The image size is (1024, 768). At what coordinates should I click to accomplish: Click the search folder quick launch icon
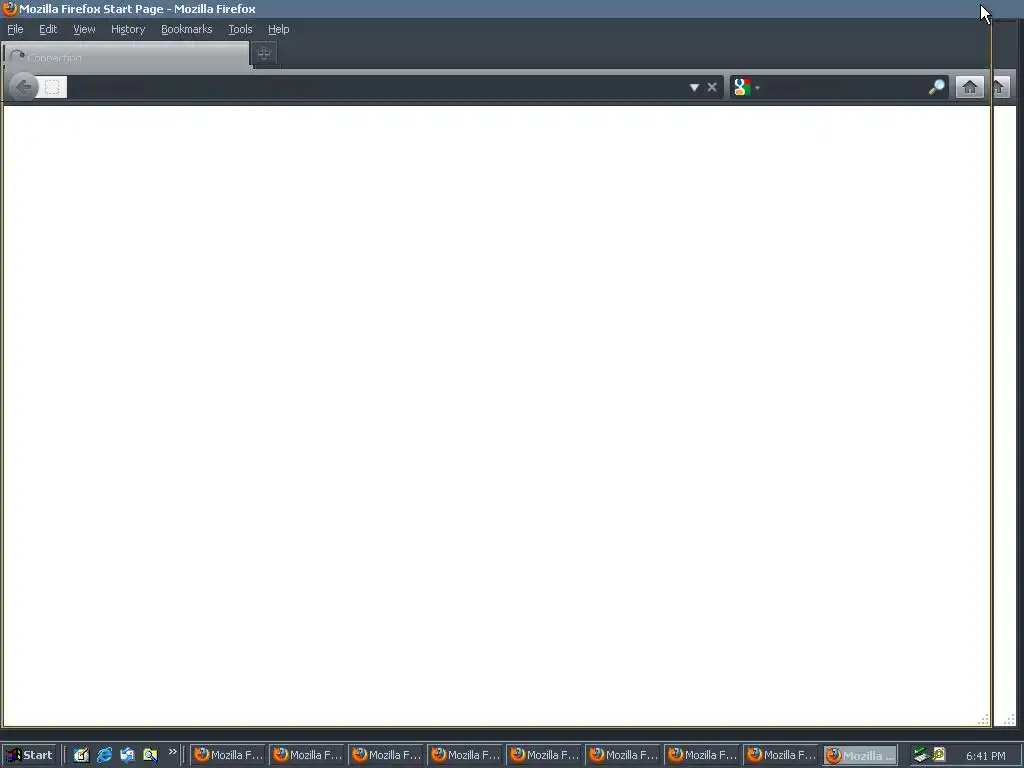[150, 755]
